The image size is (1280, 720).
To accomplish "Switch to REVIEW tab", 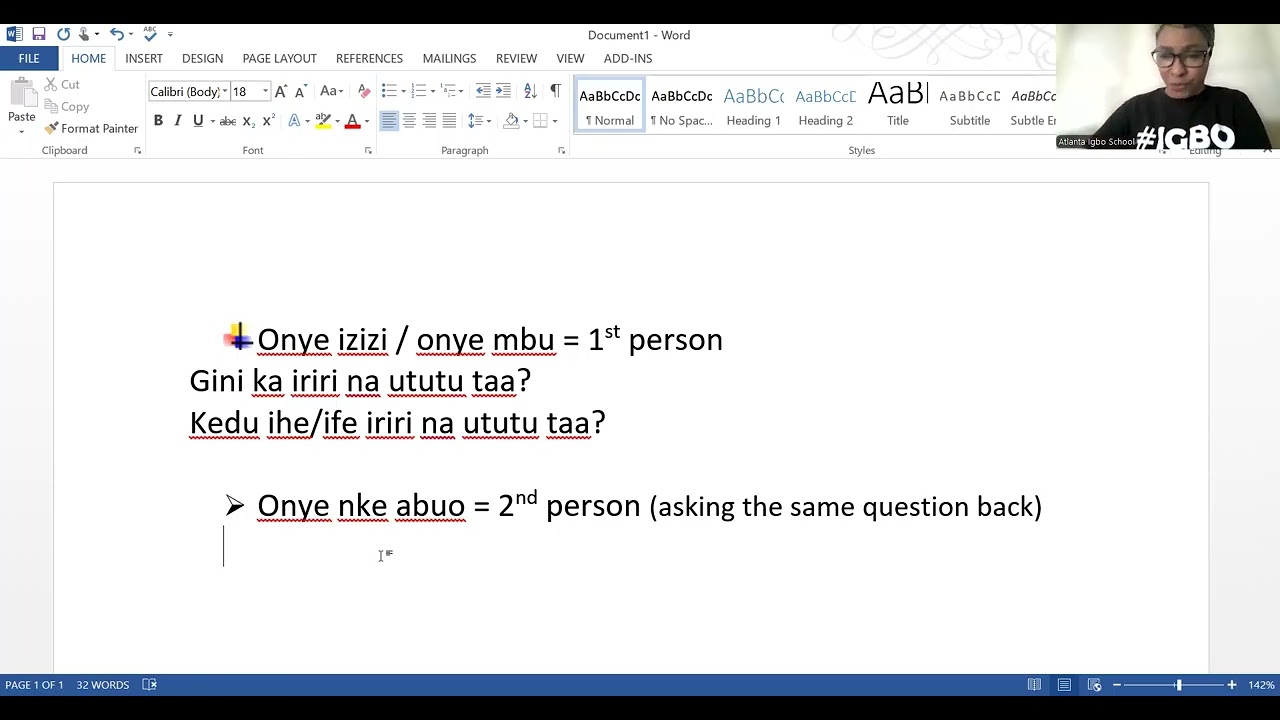I will click(516, 58).
